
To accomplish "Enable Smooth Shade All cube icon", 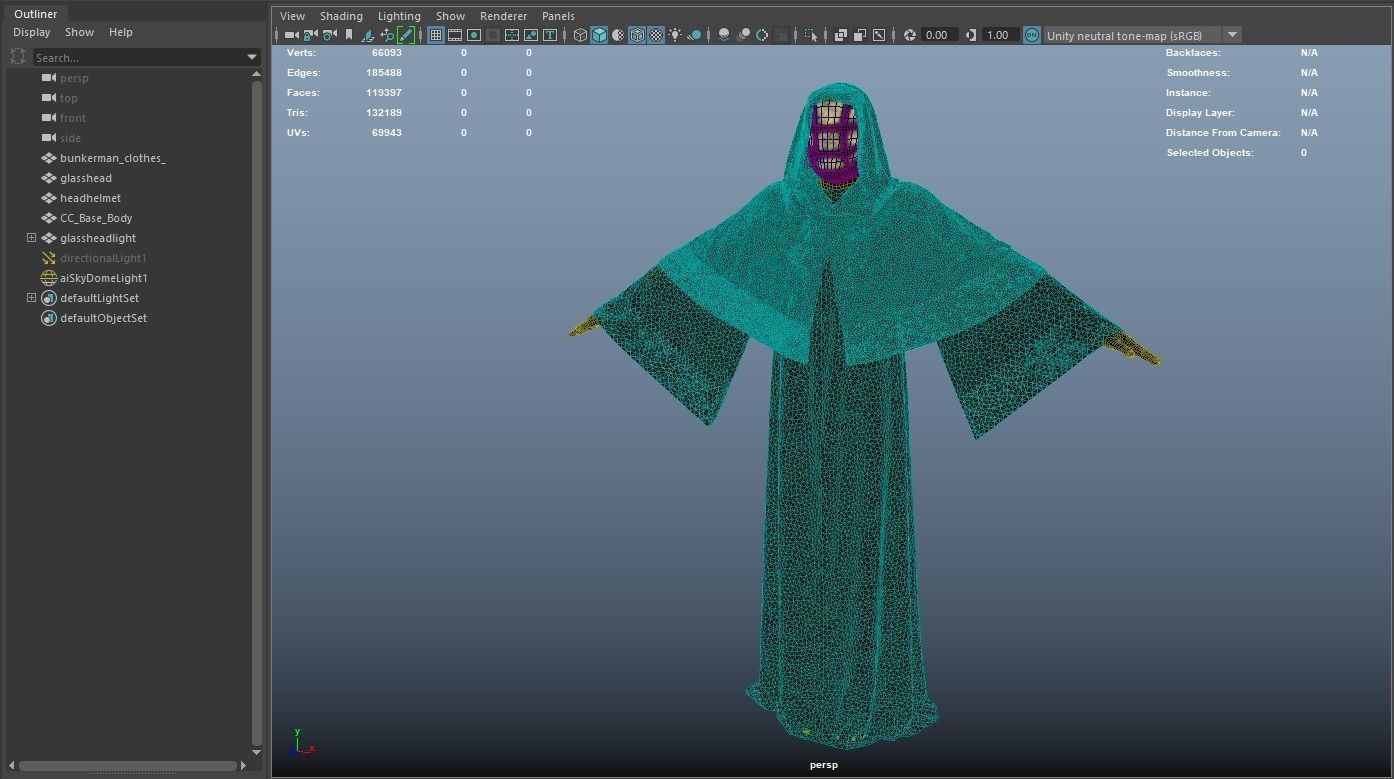I will (599, 35).
